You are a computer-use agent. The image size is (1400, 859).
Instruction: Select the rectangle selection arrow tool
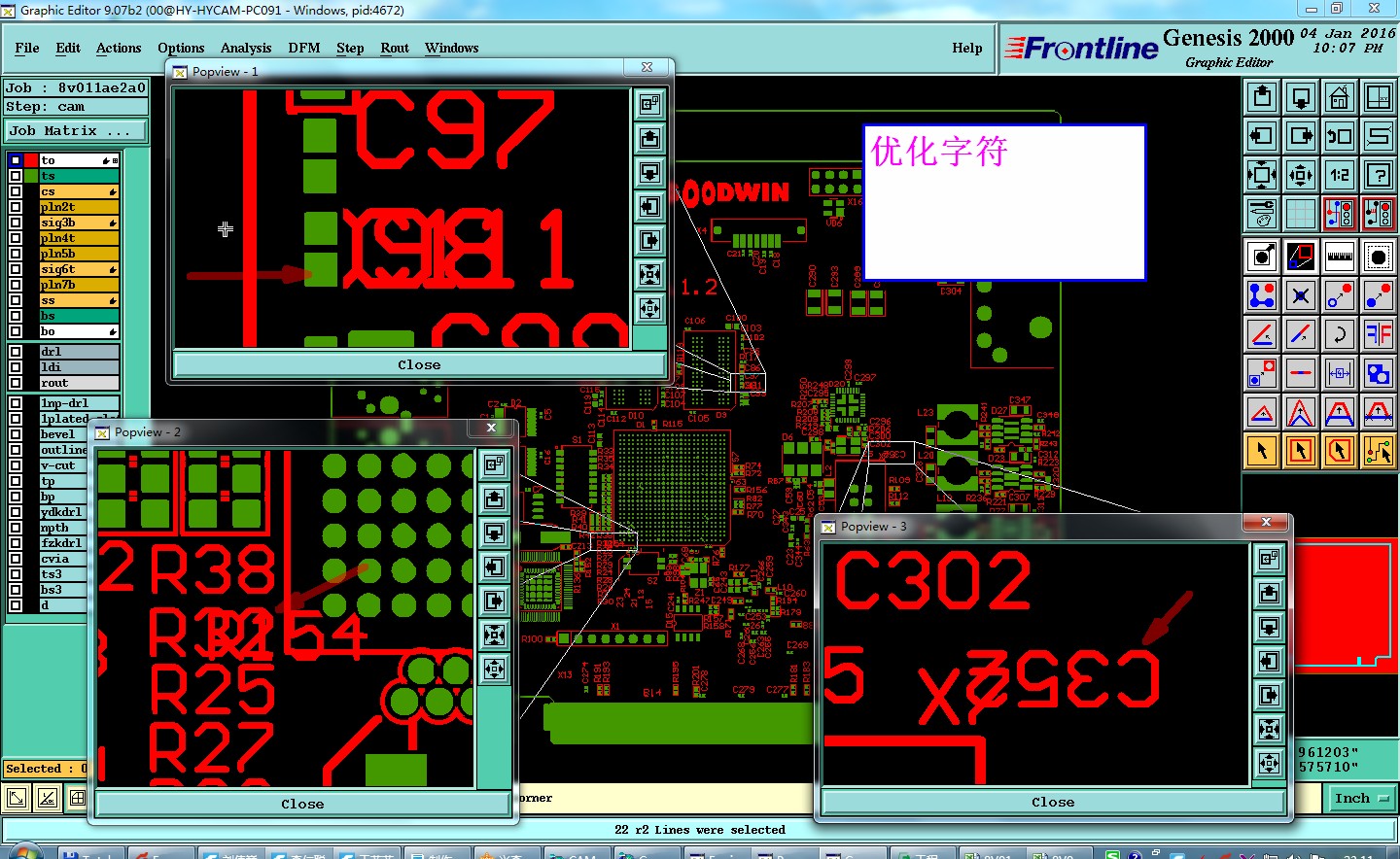(x=1301, y=451)
